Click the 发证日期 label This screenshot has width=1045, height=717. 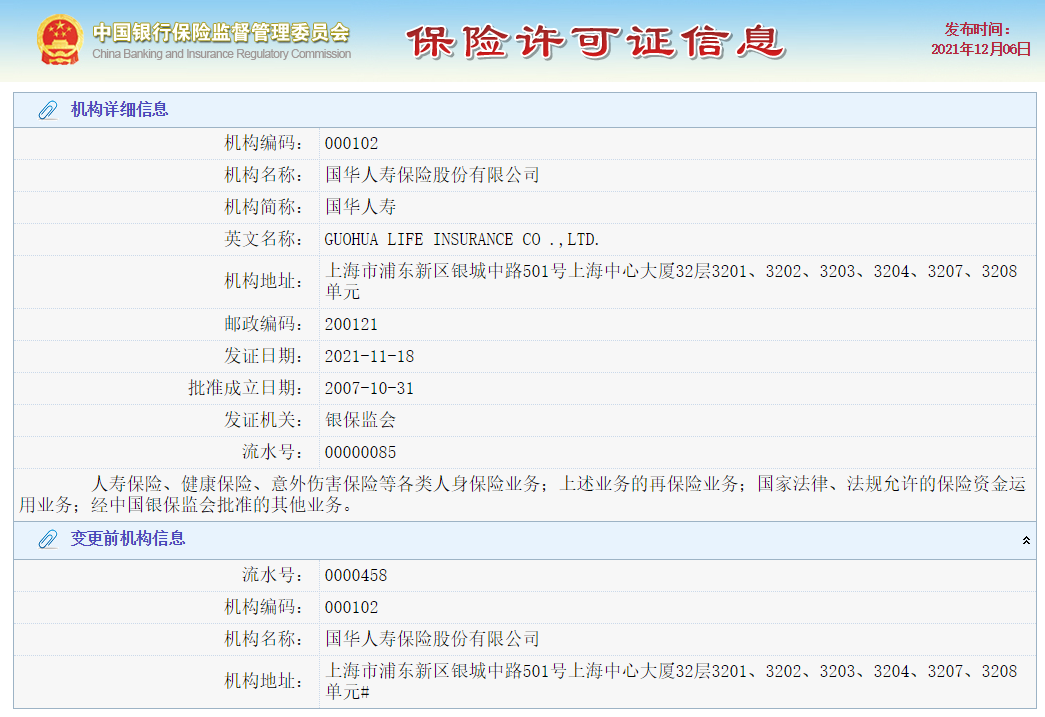263,357
